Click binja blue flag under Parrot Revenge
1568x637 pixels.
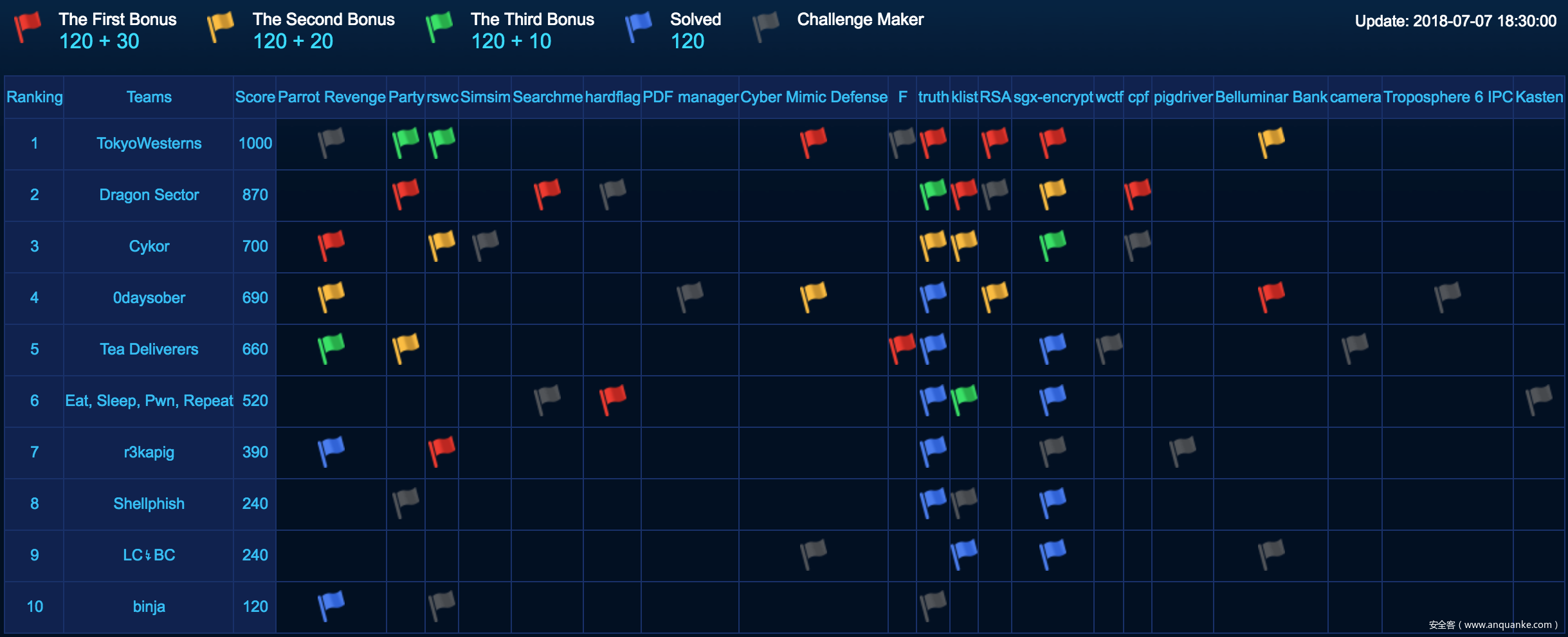[331, 606]
